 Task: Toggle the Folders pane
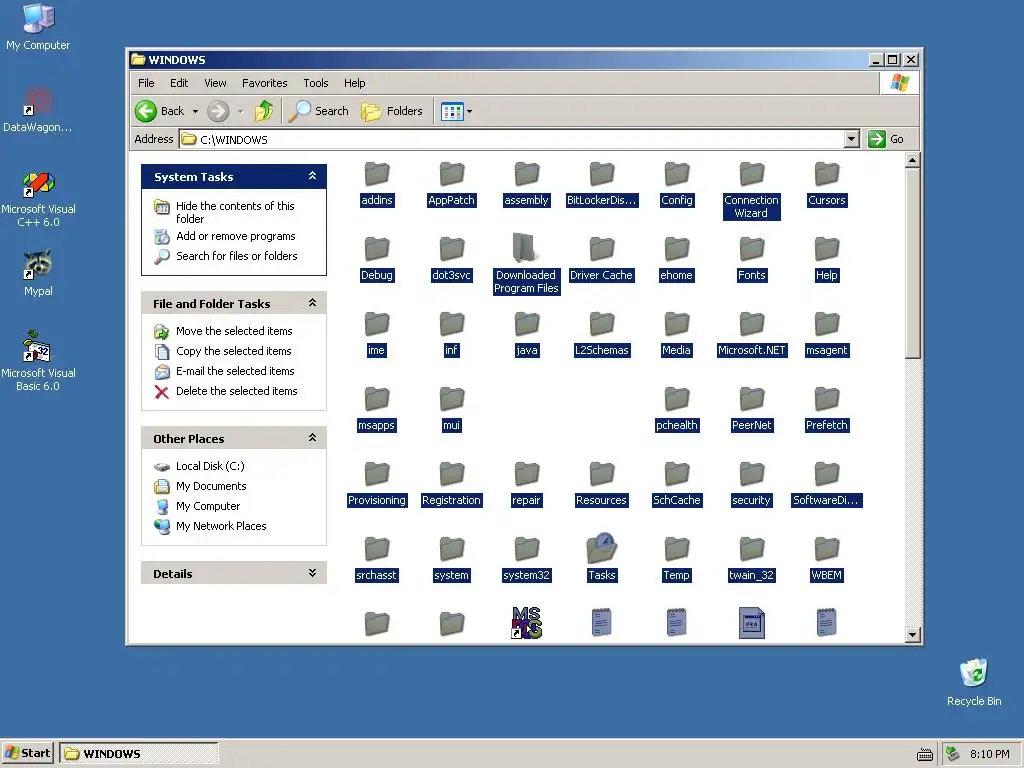point(391,111)
